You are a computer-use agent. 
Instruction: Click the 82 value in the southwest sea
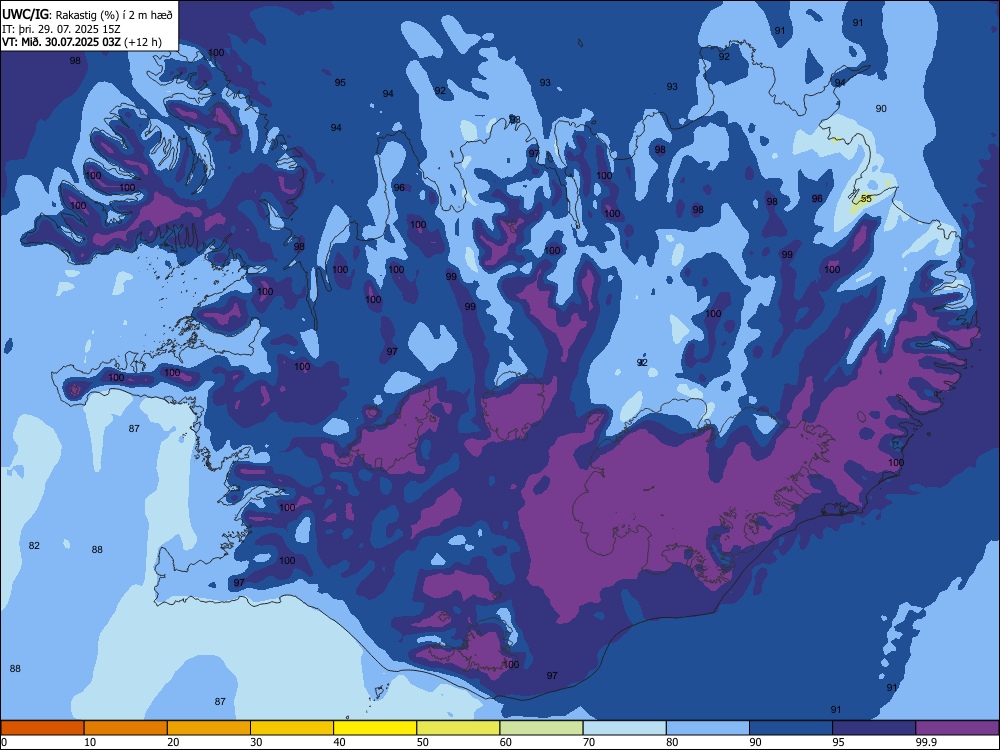[x=34, y=545]
